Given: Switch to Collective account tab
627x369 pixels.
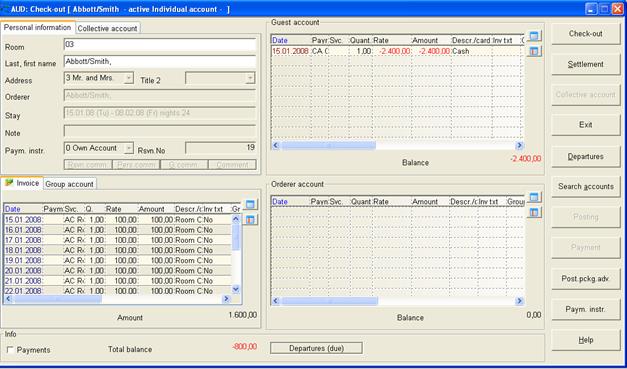Looking at the screenshot, I should point(107,28).
